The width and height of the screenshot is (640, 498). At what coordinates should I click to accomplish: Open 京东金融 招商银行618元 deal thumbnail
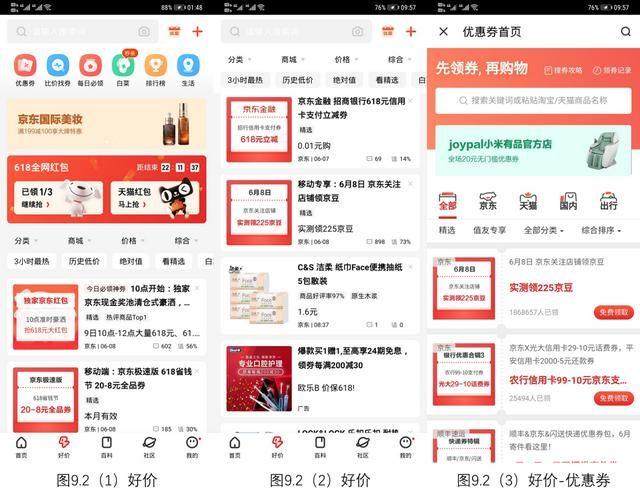coord(259,129)
